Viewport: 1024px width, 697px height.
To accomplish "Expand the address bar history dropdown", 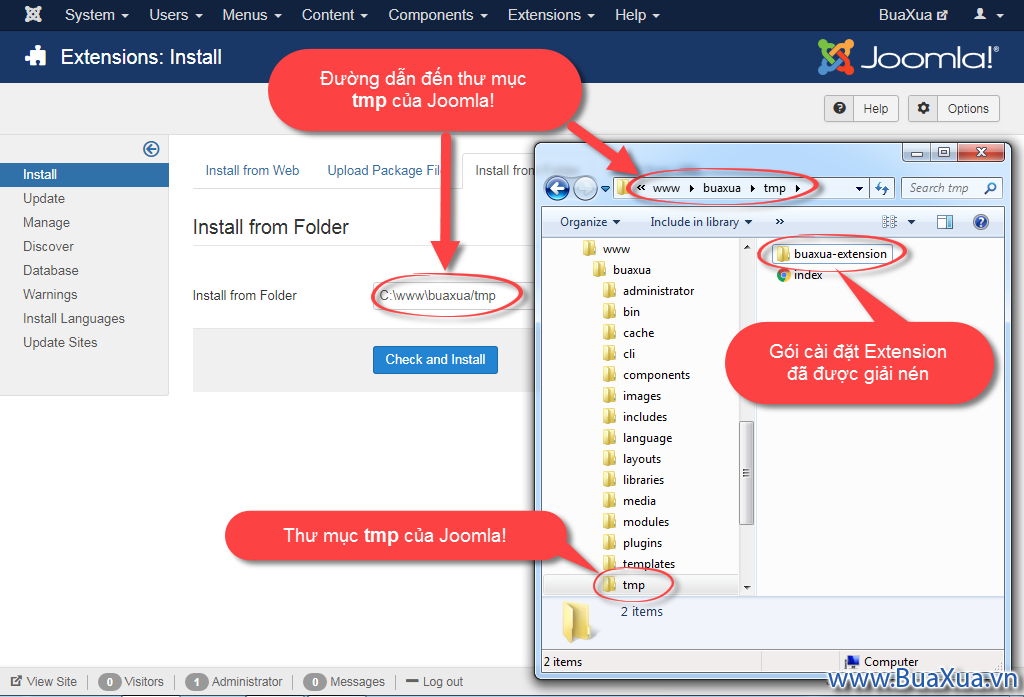I will tap(859, 189).
